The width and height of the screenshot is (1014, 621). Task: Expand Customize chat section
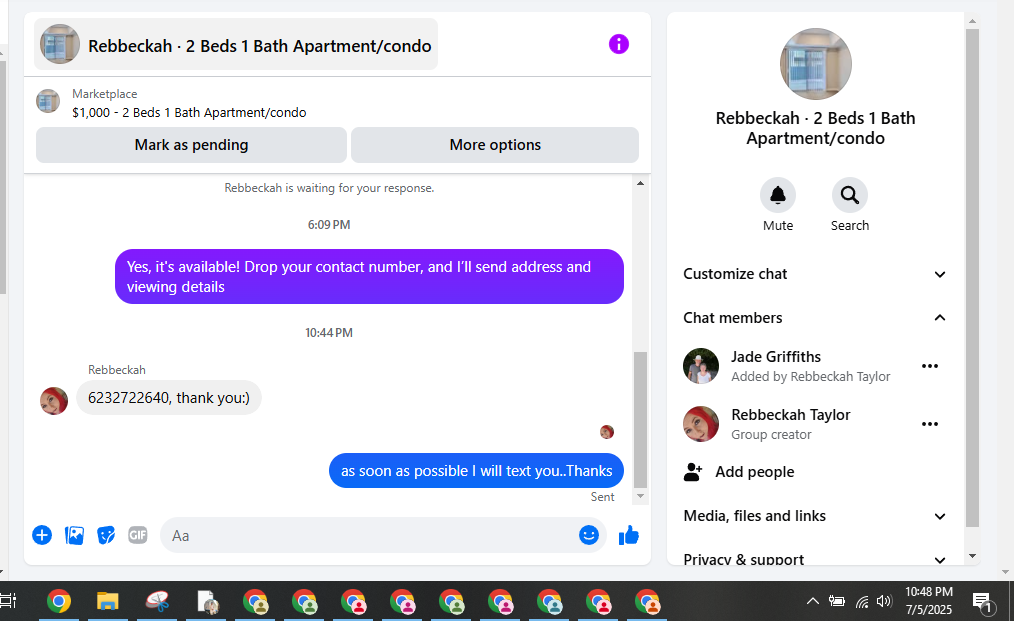tap(815, 274)
